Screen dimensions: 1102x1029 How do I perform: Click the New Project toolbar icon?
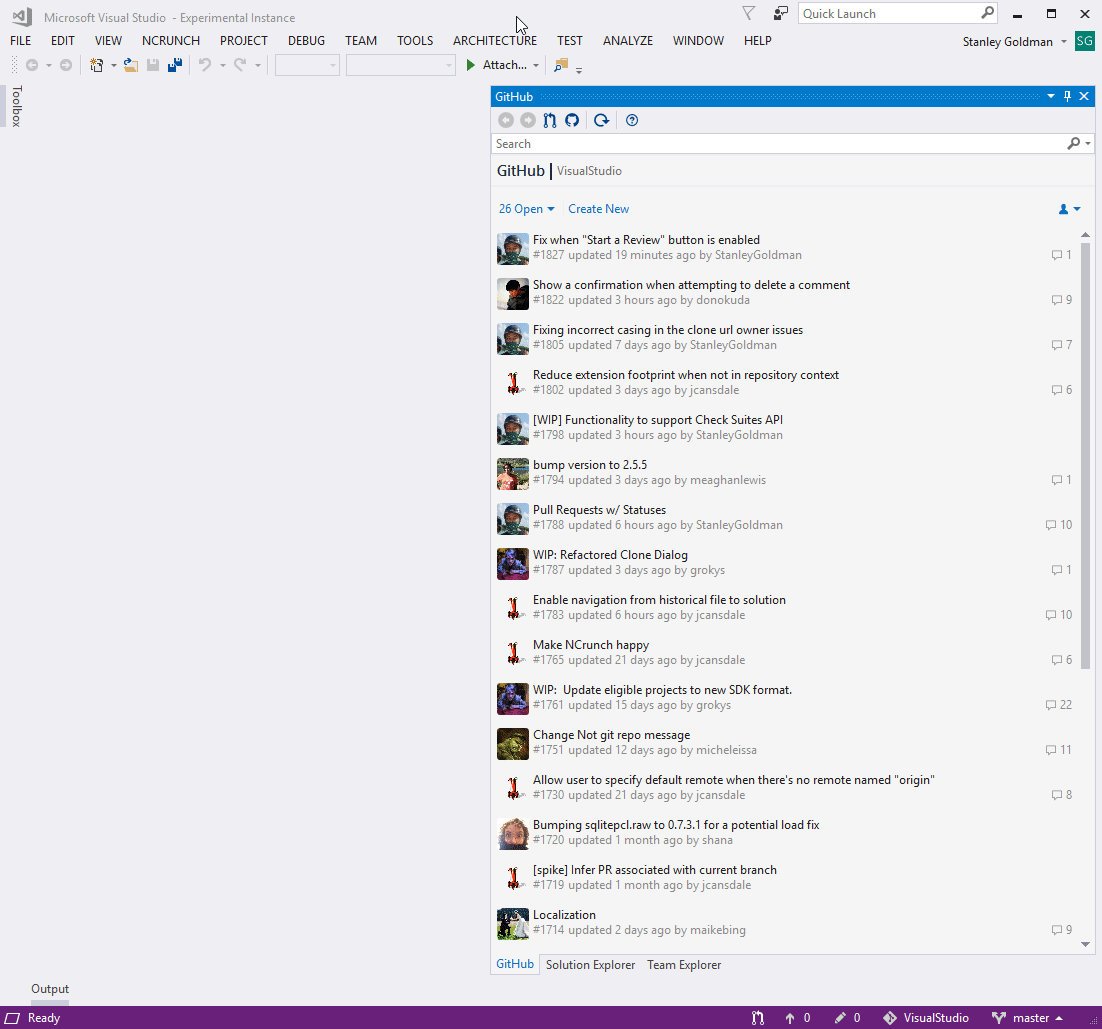(96, 65)
